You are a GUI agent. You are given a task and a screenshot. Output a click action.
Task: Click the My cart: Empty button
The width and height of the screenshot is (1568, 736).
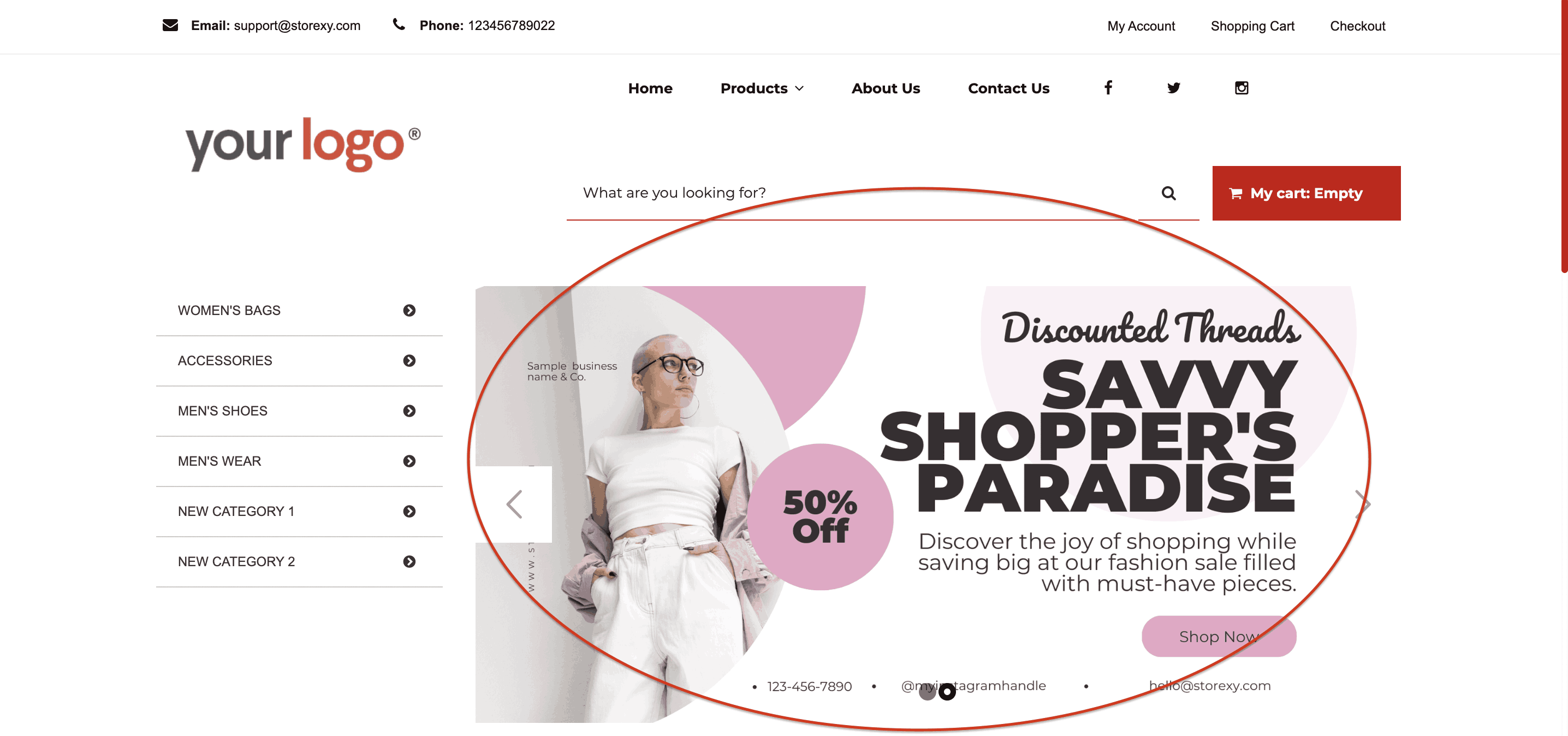pyautogui.click(x=1305, y=193)
